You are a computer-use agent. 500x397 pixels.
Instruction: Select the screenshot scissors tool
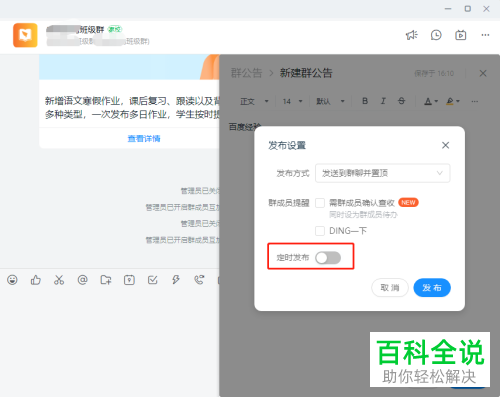[x=59, y=280]
